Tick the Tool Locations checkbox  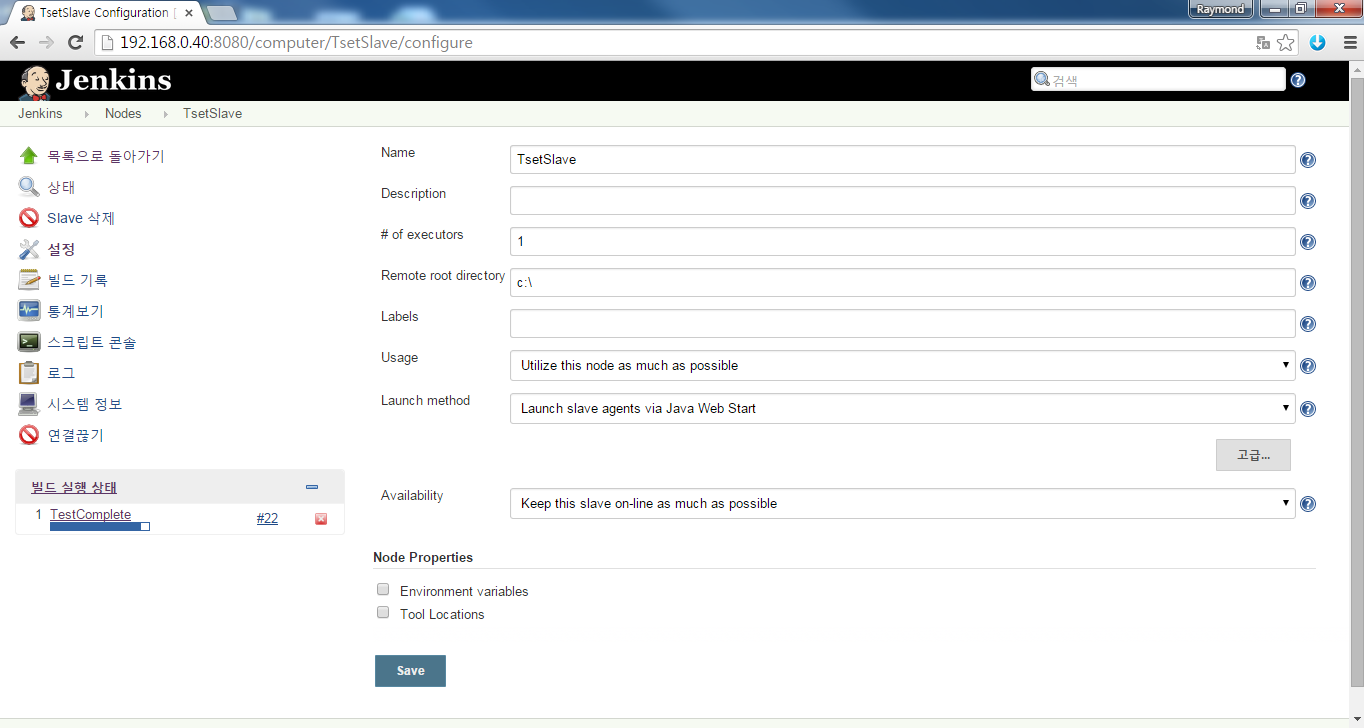pos(383,613)
